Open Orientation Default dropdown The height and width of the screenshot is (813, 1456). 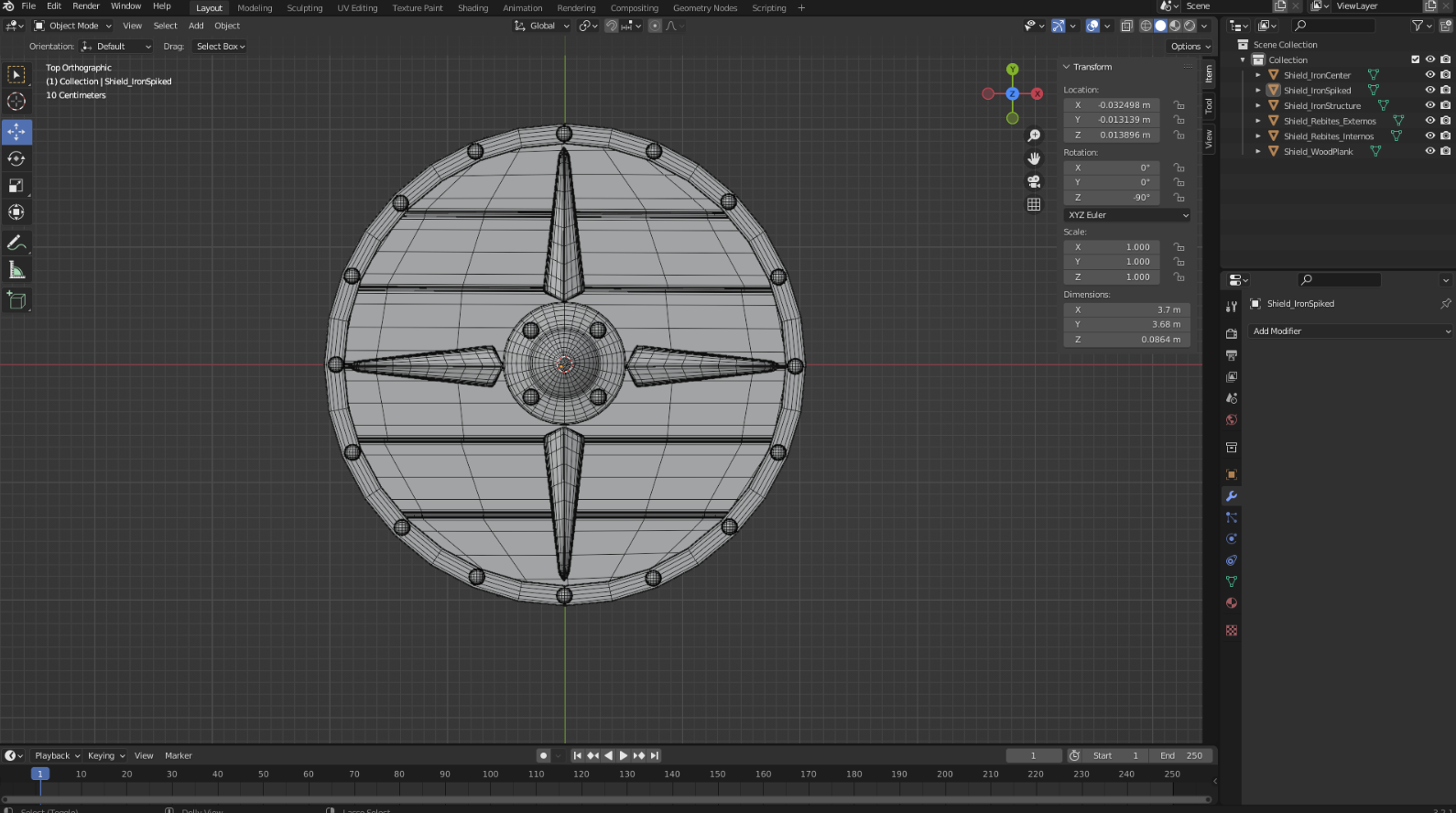(116, 46)
